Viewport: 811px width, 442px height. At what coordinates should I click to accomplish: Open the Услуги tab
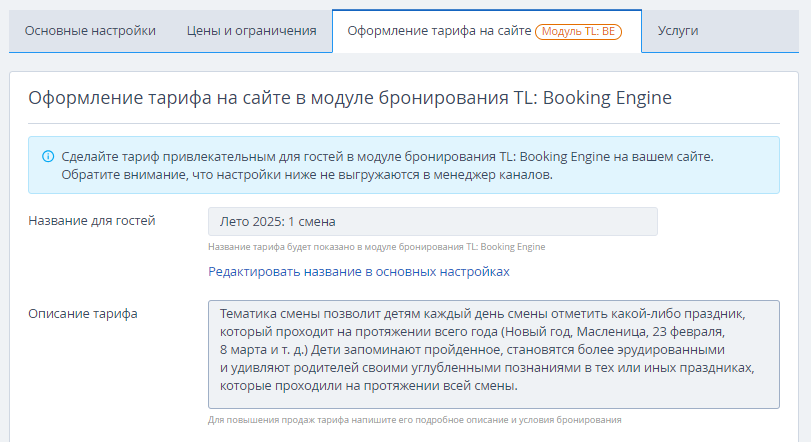pos(678,31)
